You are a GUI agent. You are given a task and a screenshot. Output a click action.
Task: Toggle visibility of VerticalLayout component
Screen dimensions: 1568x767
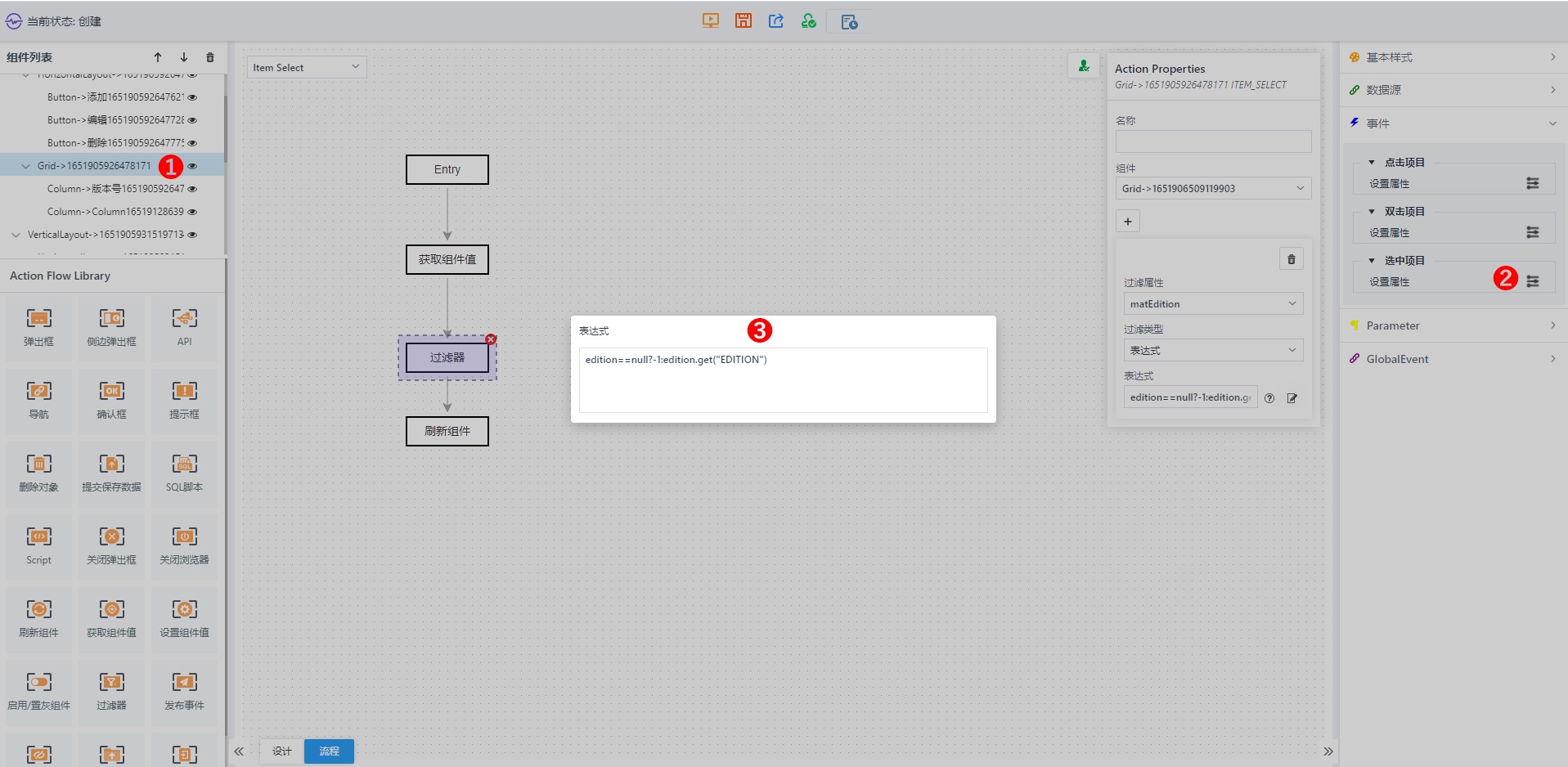[192, 235]
